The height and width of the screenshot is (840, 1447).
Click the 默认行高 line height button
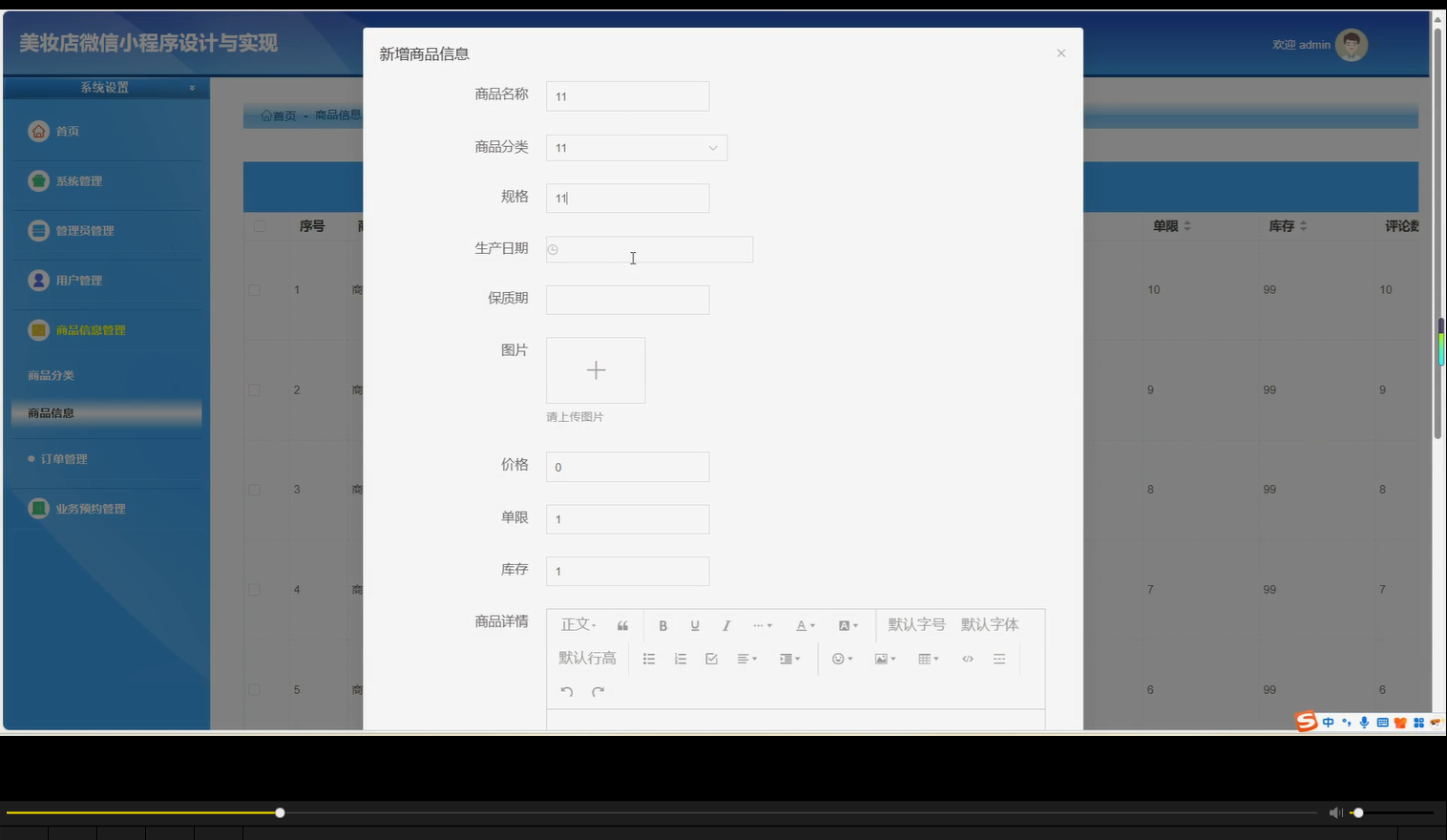click(x=587, y=658)
